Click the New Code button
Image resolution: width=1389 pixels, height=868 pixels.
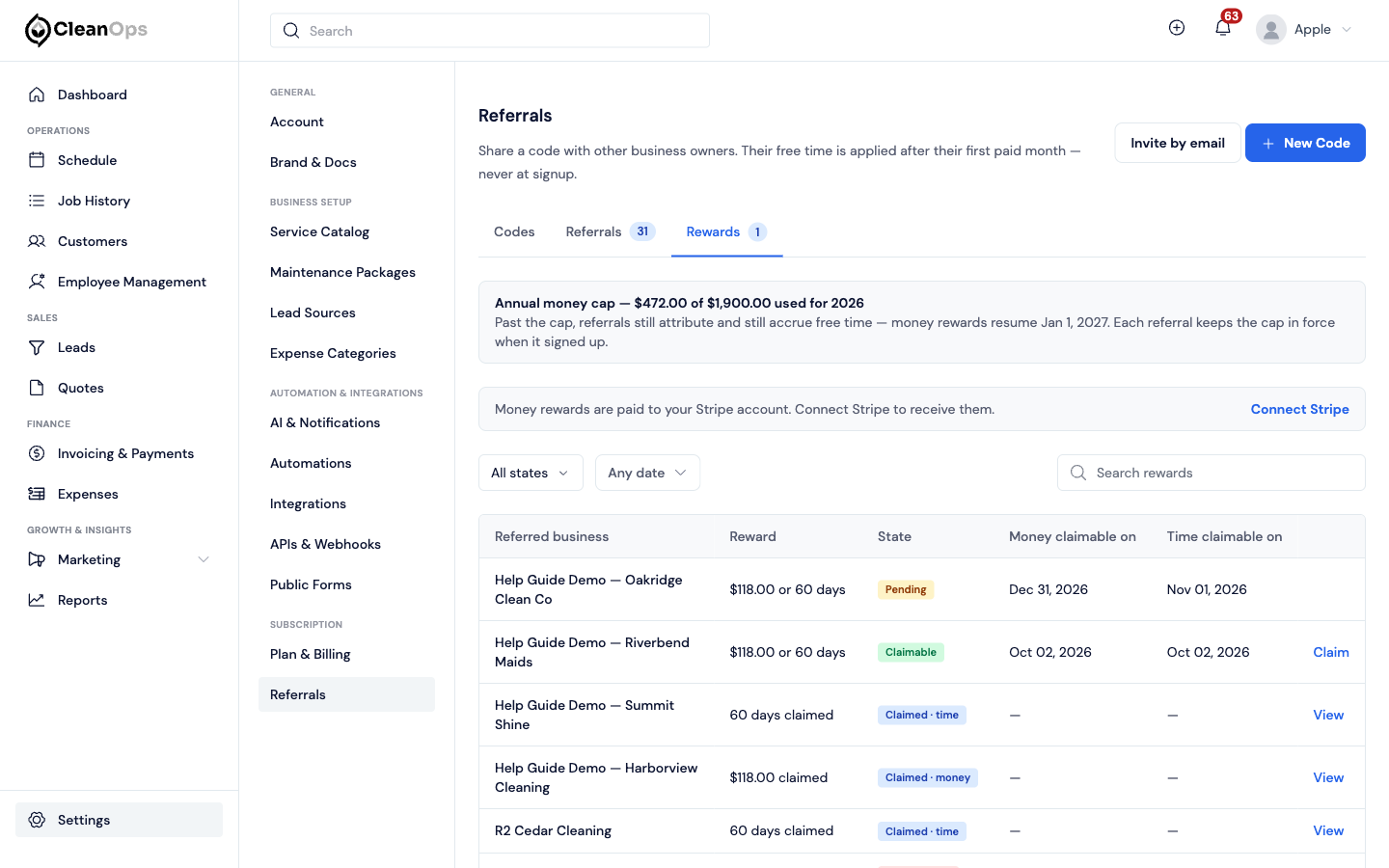click(x=1305, y=143)
